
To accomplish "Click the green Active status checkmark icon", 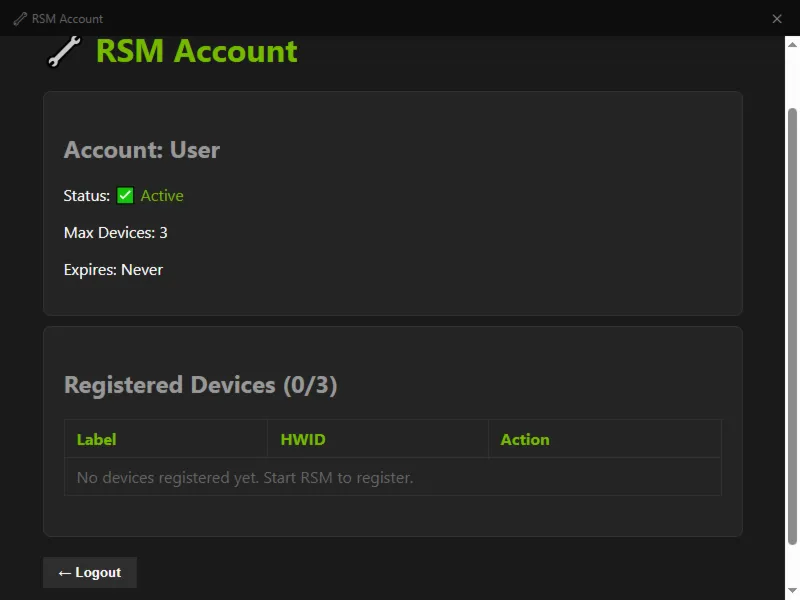I will click(x=125, y=195).
